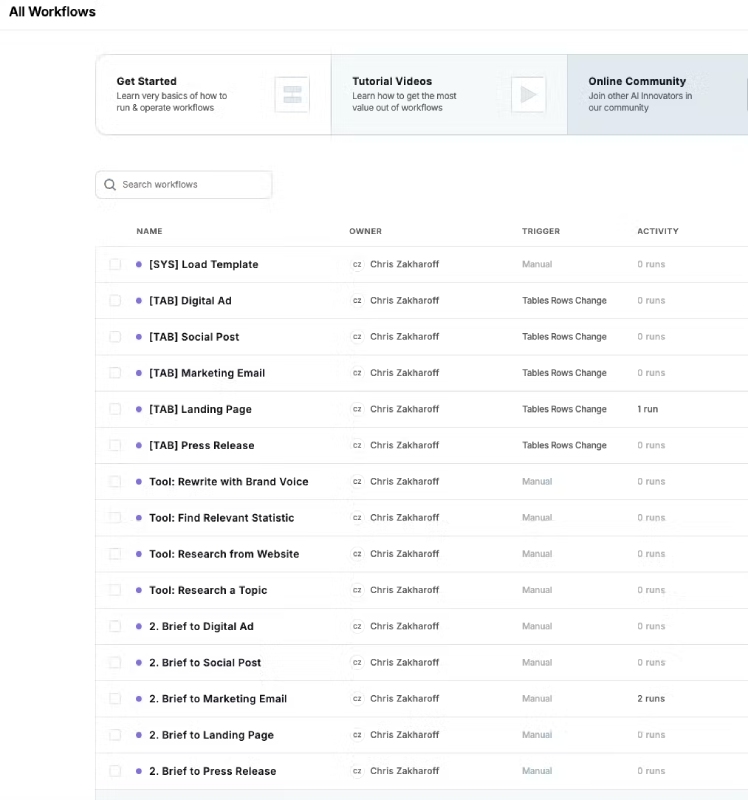Click CZ avatar in Rewrite with Brand Voice row
This screenshot has width=748, height=800.
[x=357, y=482]
